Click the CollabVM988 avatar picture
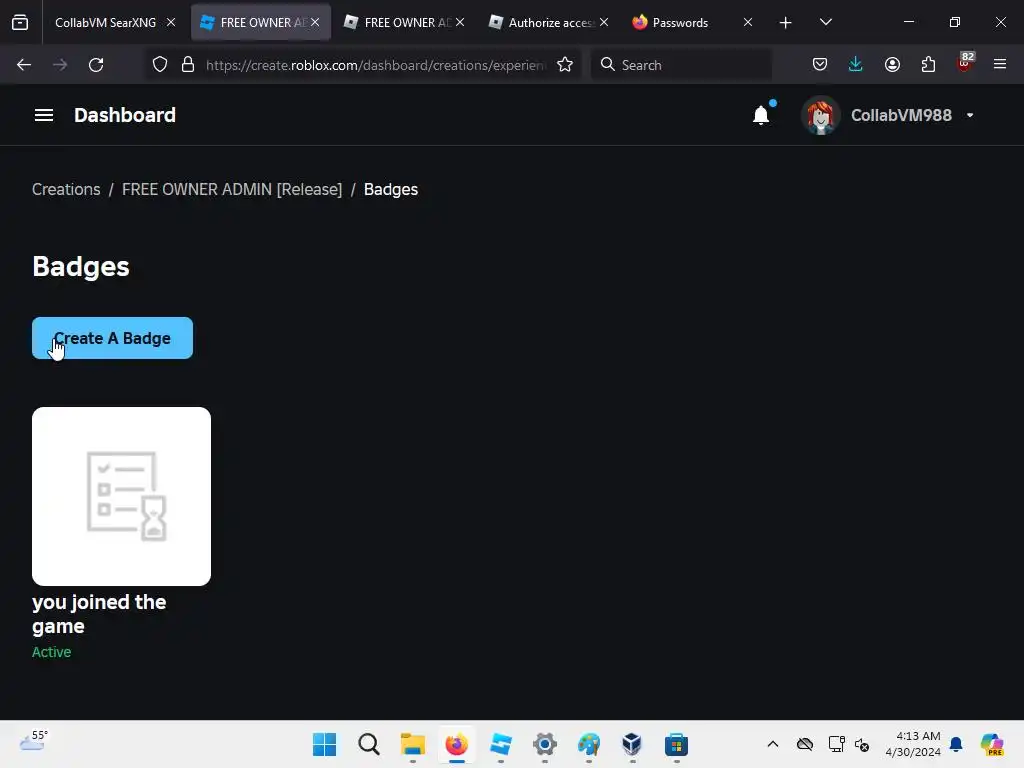 coord(820,116)
